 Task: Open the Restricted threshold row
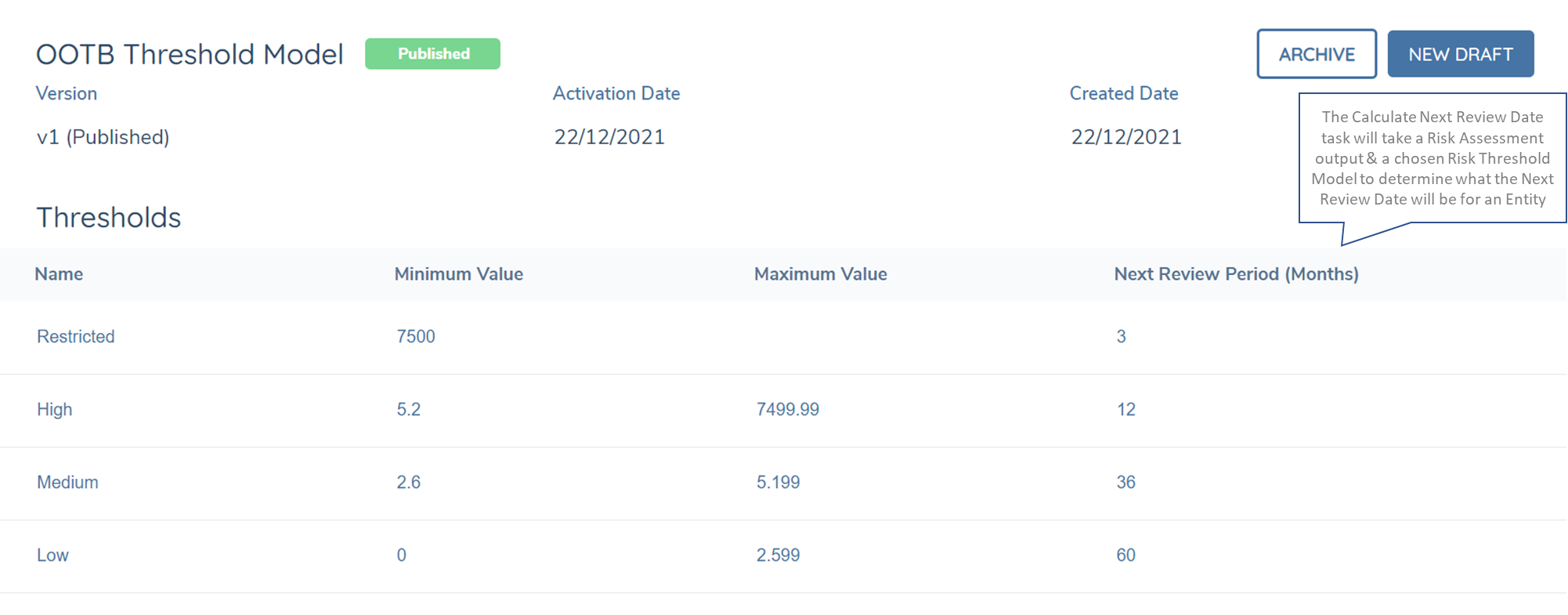coord(76,336)
